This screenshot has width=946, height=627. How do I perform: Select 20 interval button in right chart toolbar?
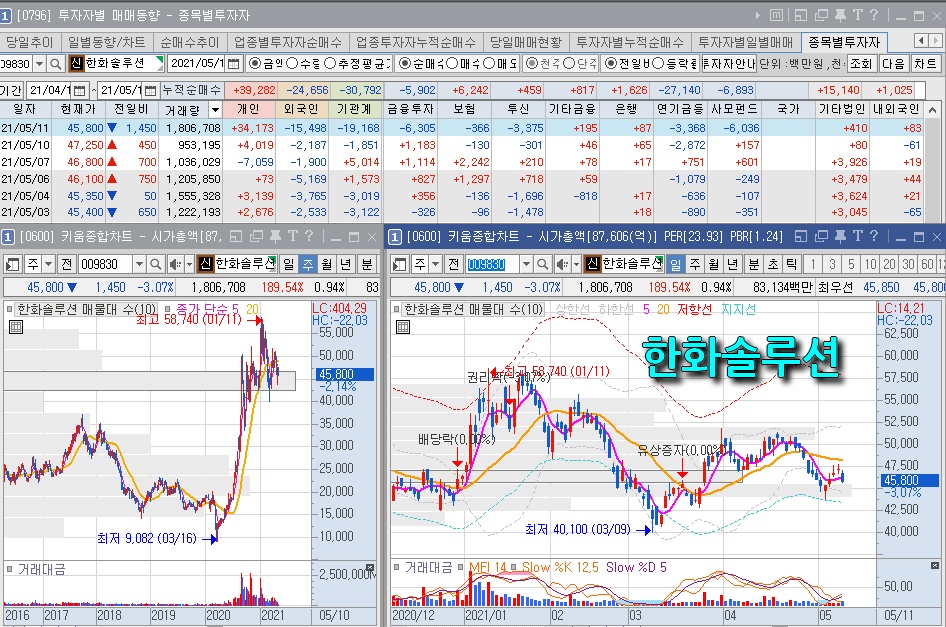(x=889, y=264)
